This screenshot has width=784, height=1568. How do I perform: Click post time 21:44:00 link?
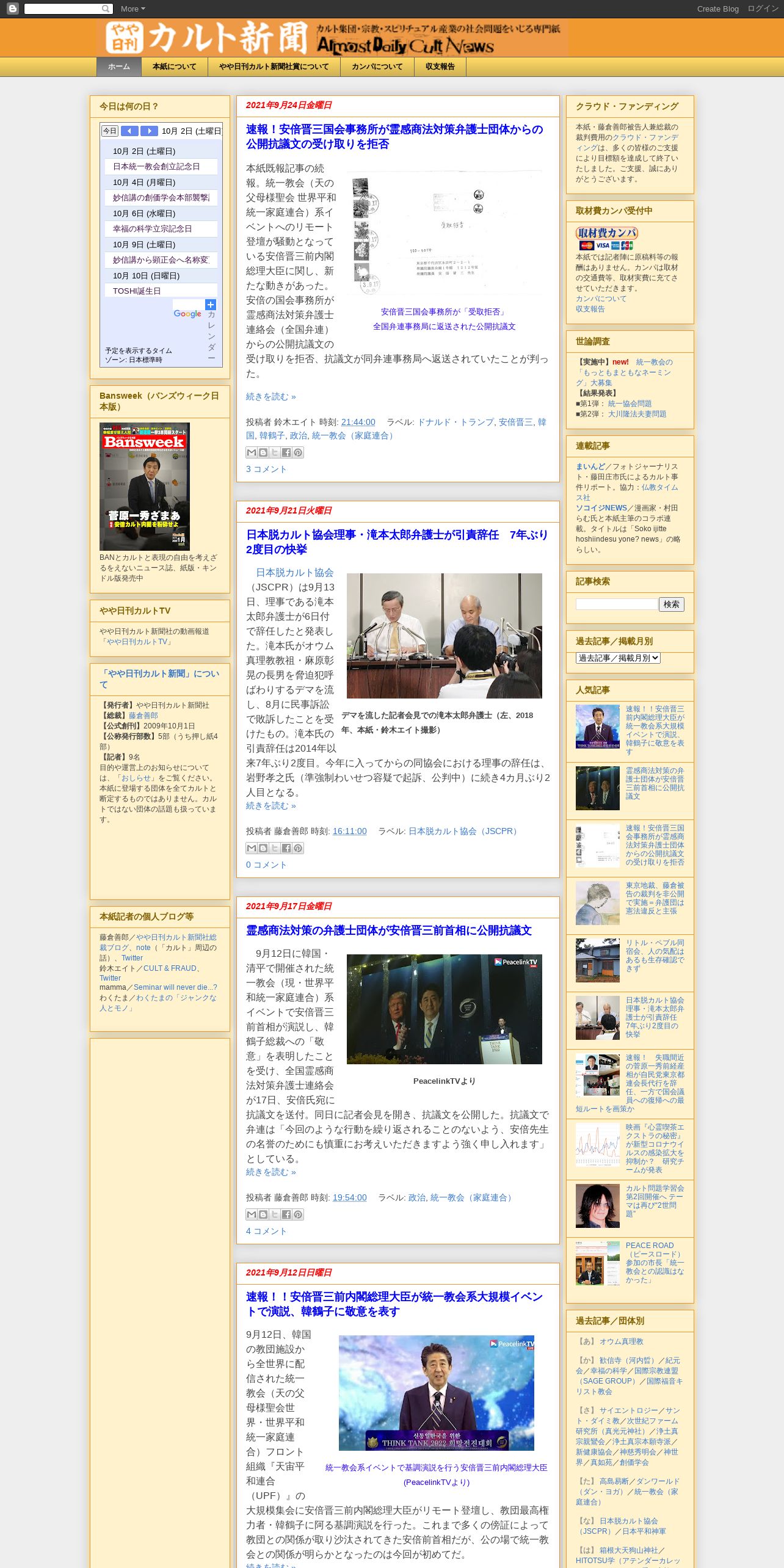click(x=358, y=423)
